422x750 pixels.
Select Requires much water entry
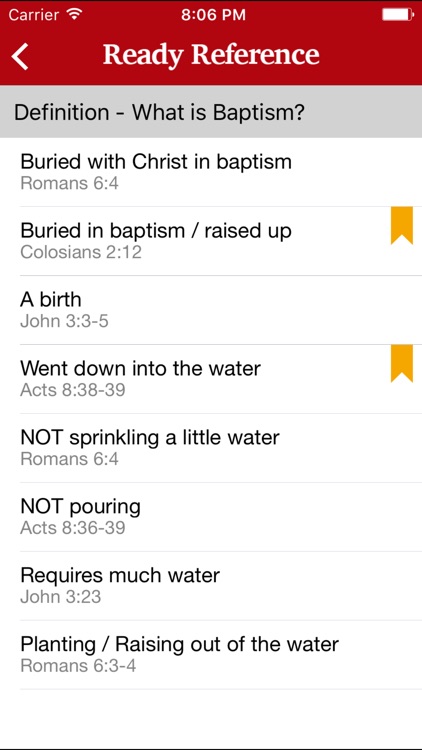coord(211,585)
